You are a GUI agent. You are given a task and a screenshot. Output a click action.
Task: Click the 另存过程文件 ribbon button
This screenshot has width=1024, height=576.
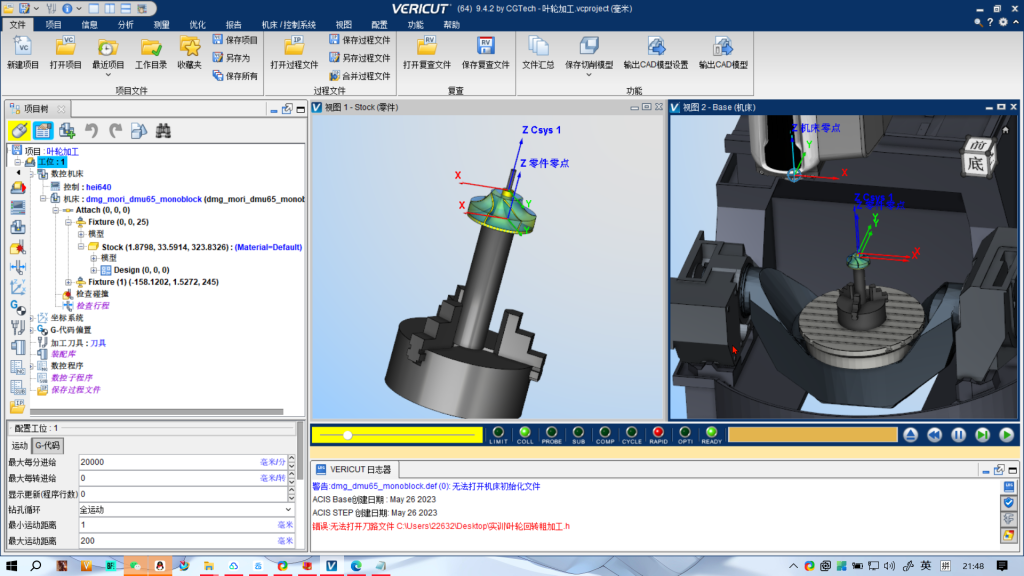point(360,57)
